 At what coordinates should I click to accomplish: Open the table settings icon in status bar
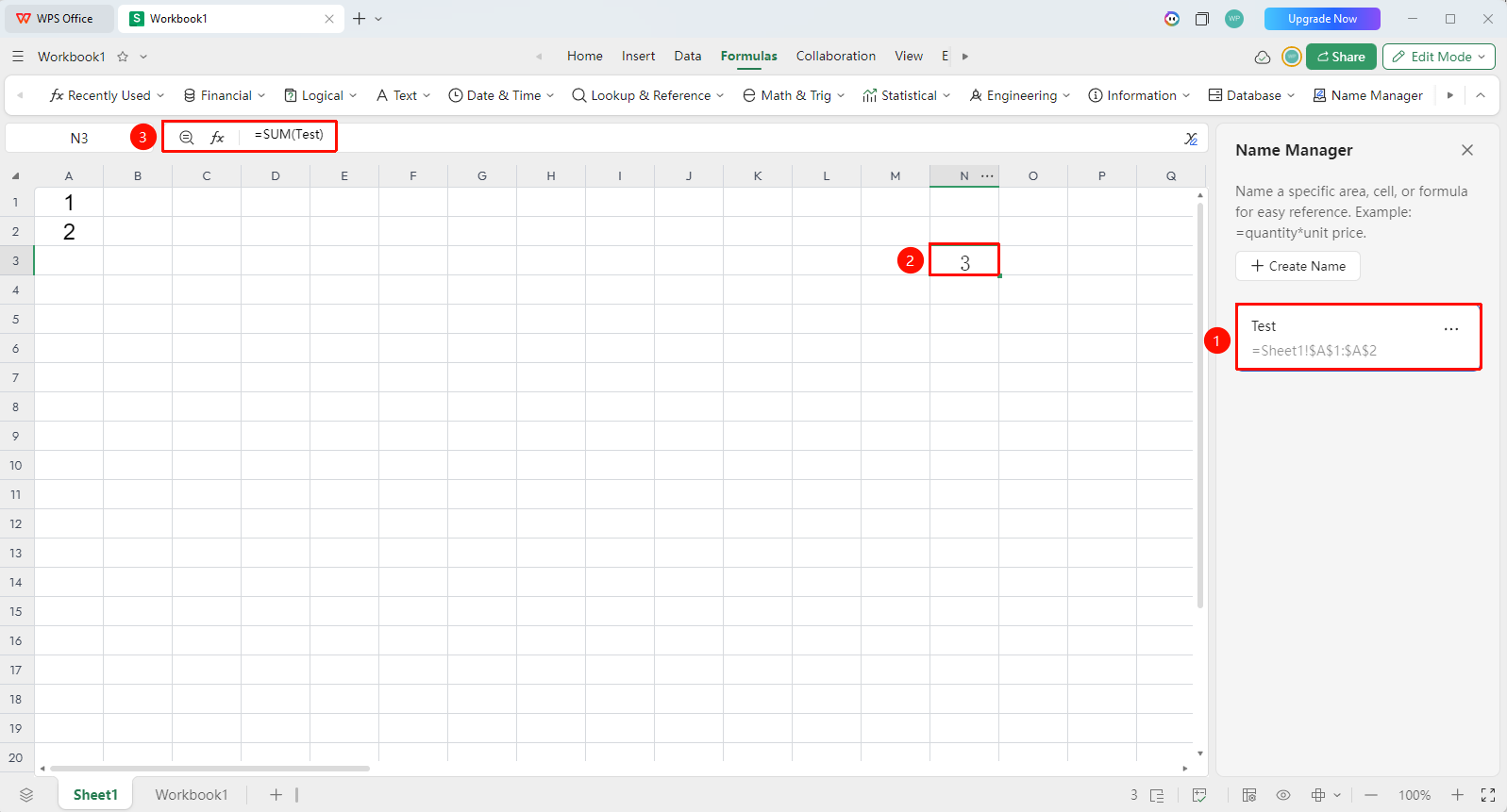pos(1249,795)
